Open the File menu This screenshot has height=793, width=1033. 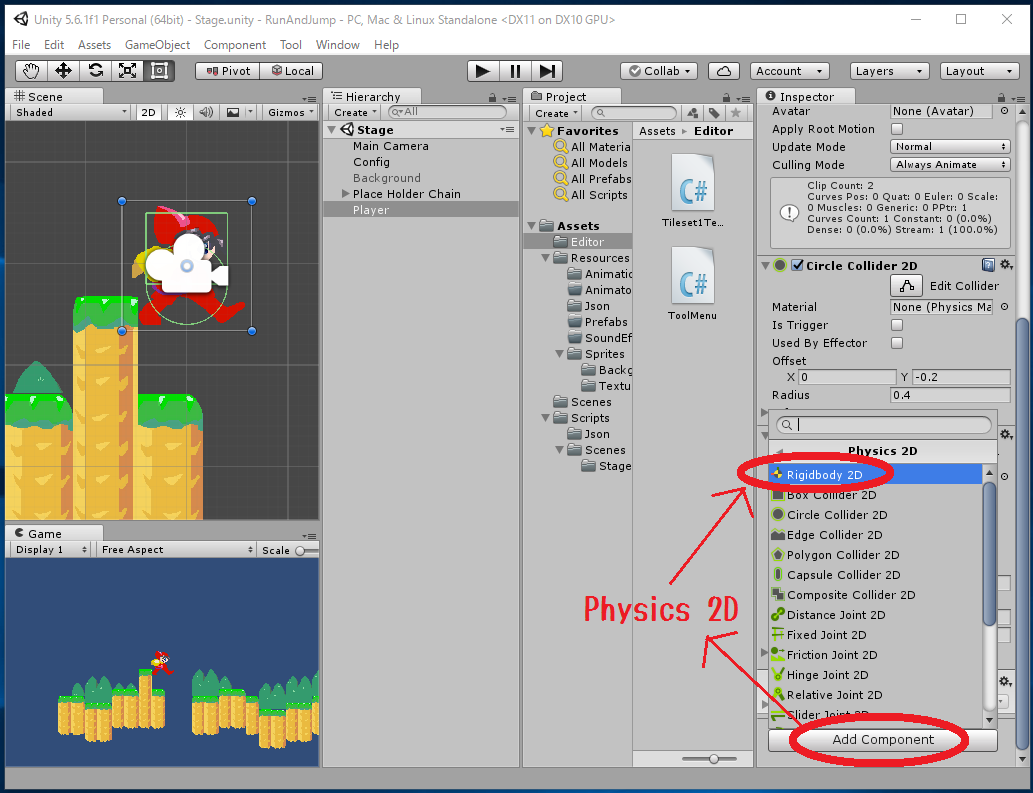pos(21,45)
